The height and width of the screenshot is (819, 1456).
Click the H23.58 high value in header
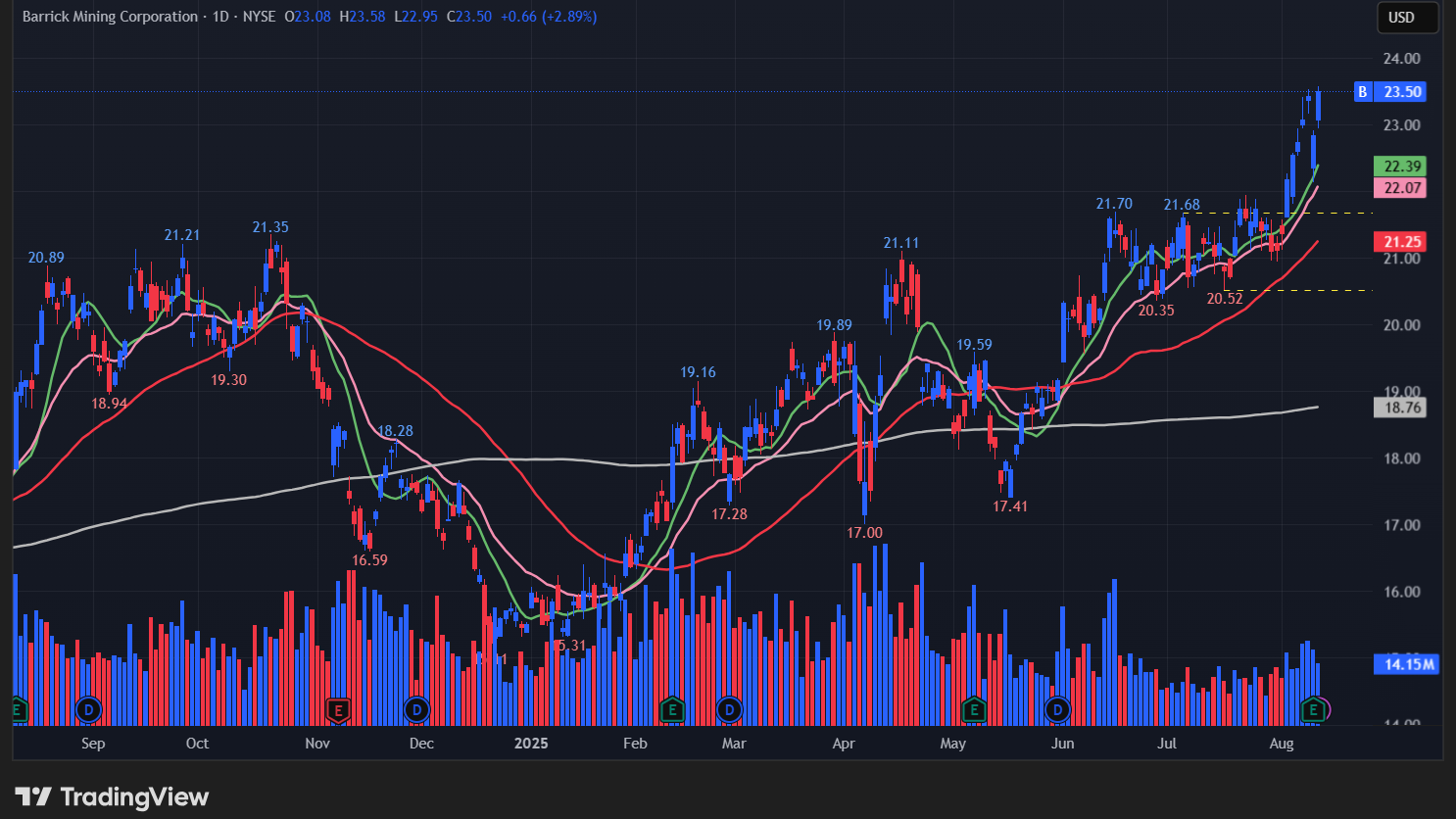[363, 17]
